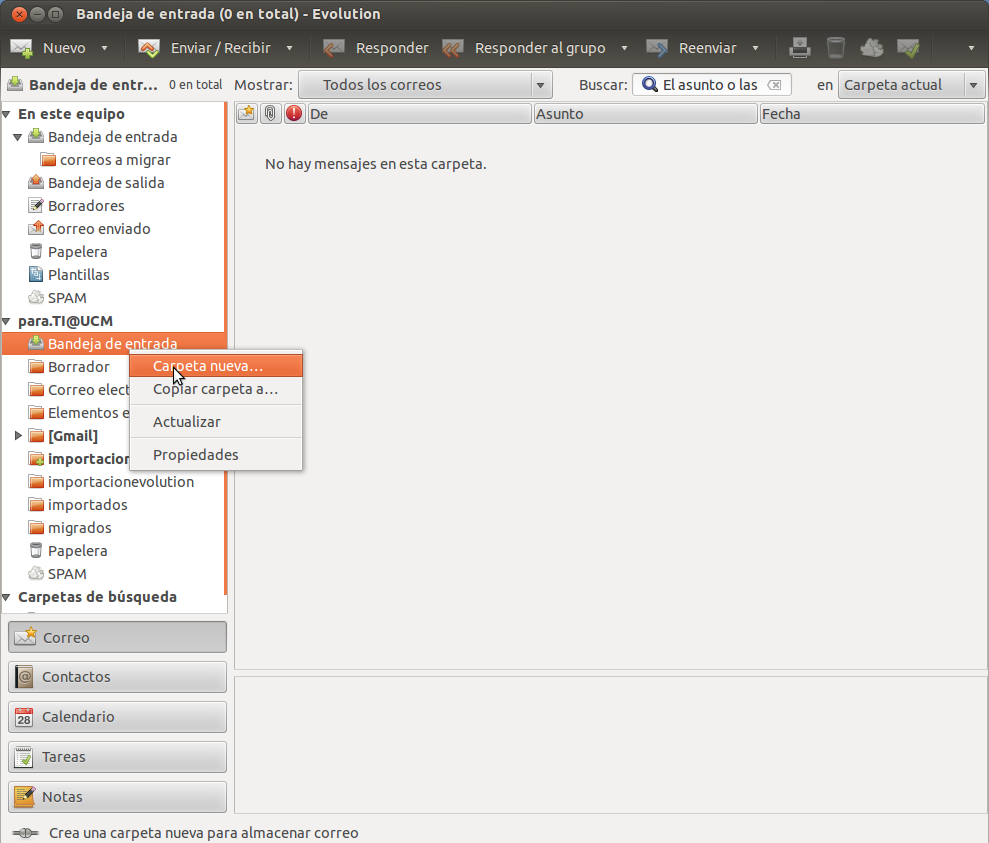Open 'Propiedades' from the context menu
989x843 pixels.
216,455
